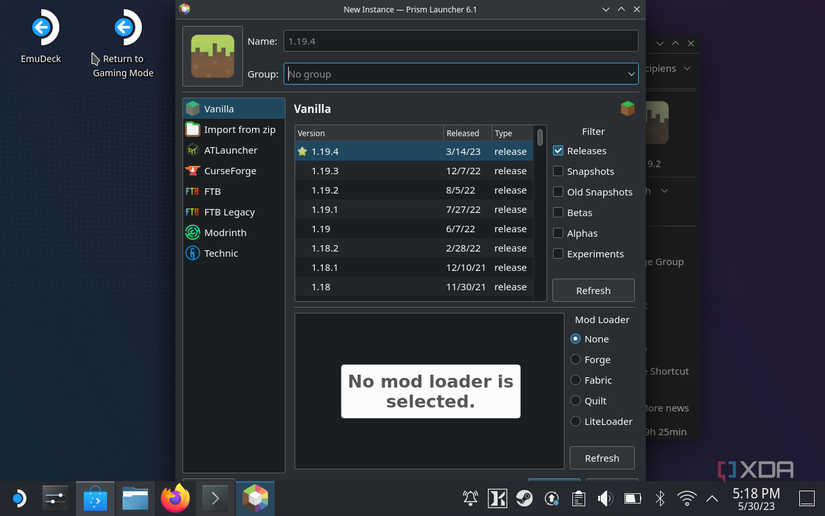
Task: Select version 1.18.1 row
Action: tap(414, 268)
